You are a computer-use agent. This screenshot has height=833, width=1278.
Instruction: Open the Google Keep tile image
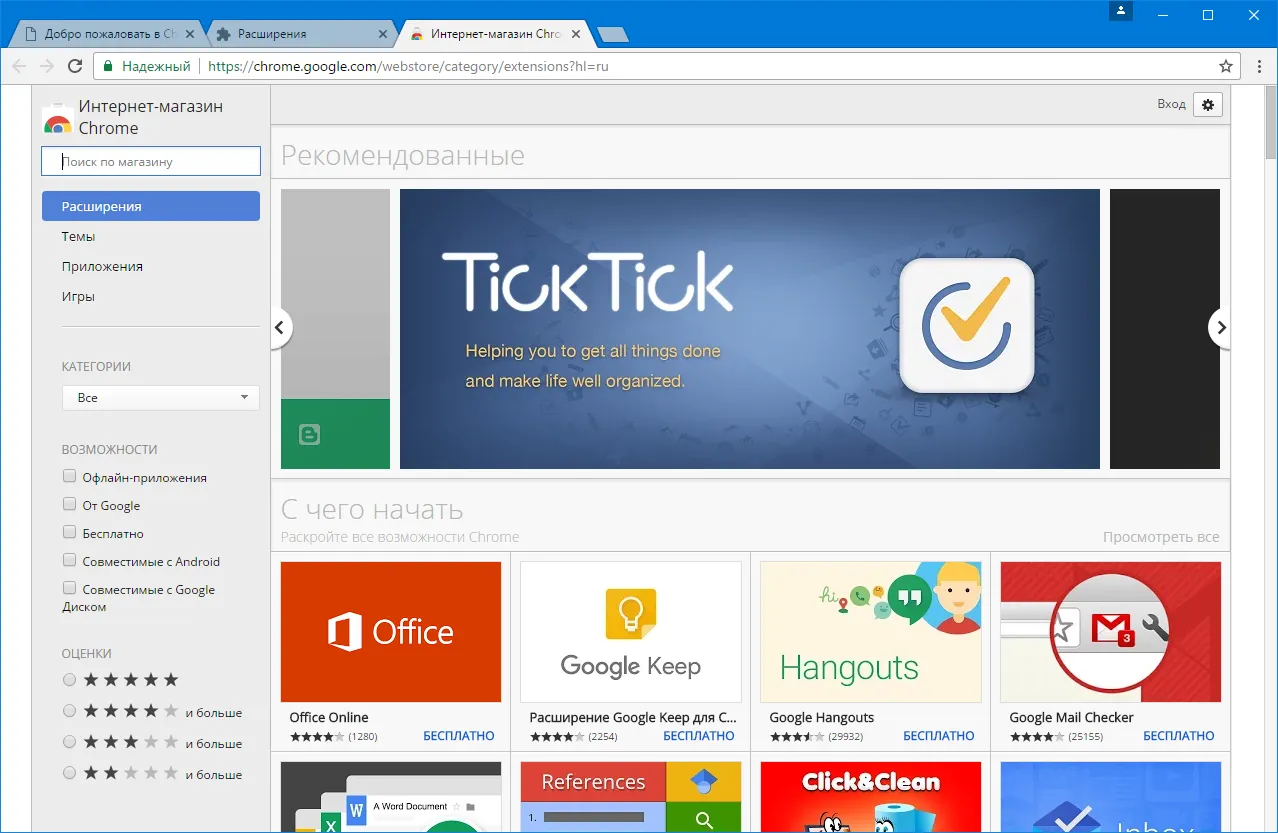tap(631, 632)
